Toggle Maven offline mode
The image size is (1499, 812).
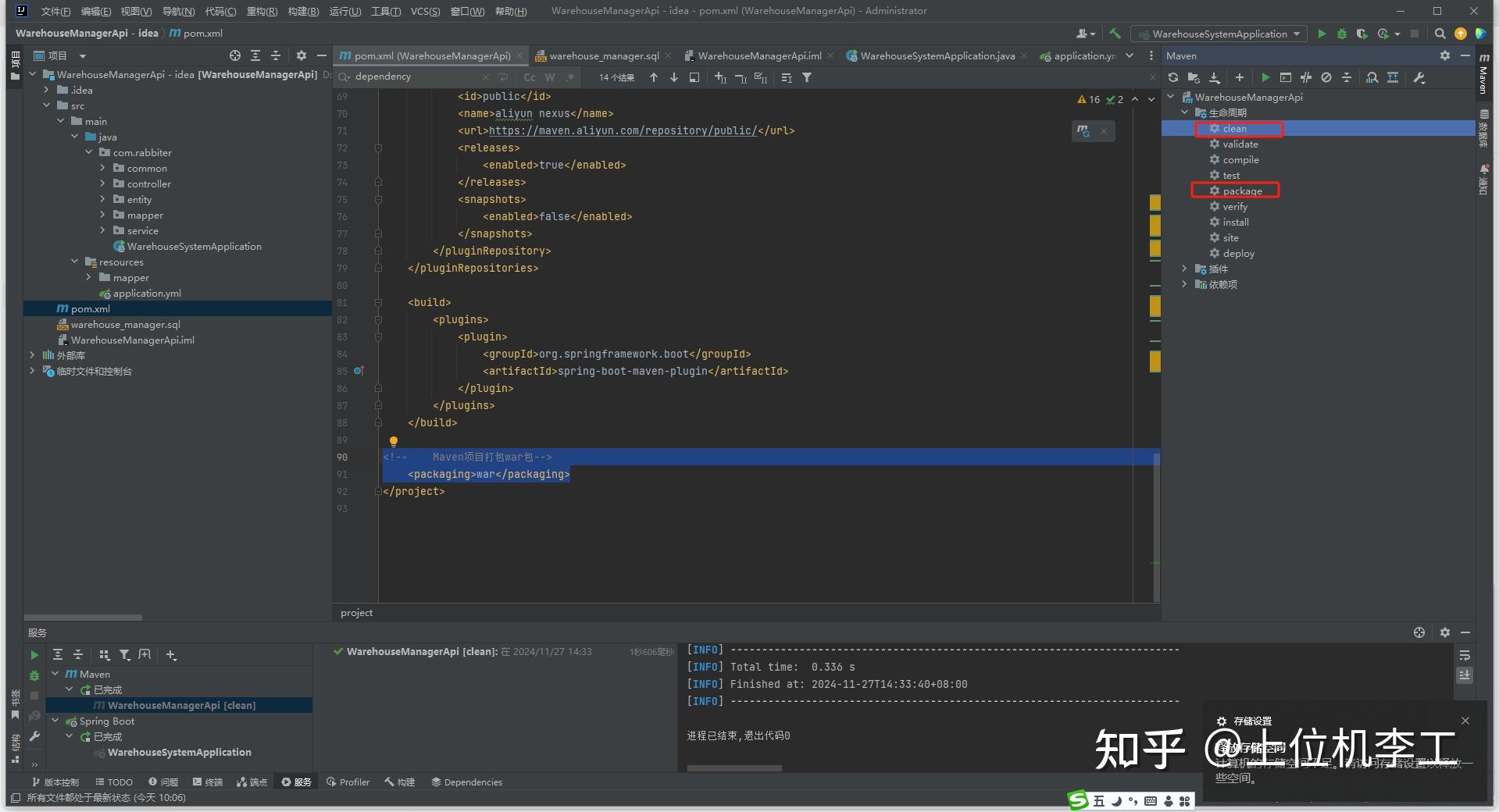1326,77
